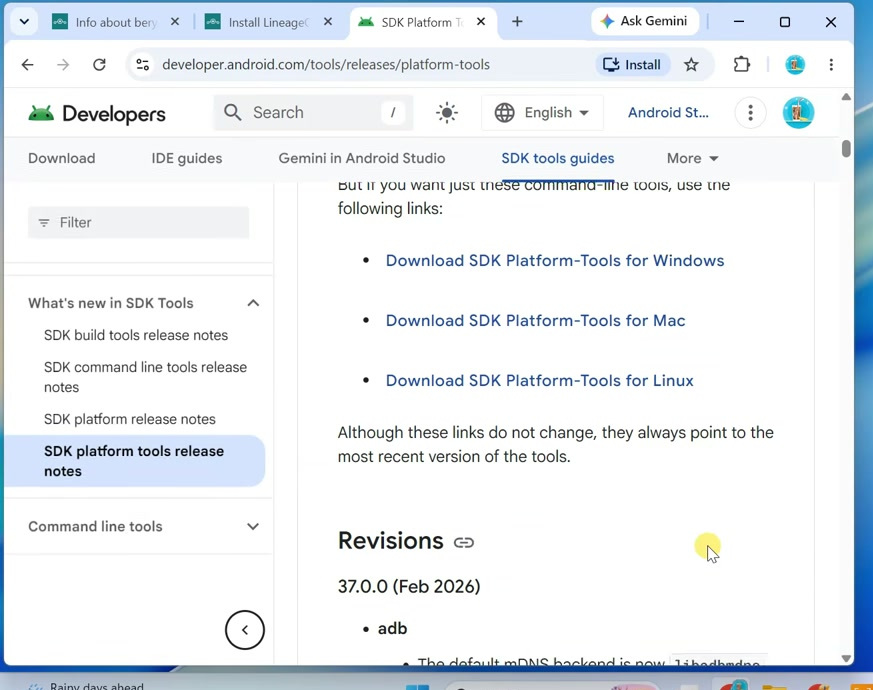Select the Download nav tab
This screenshot has height=690, width=873.
[62, 158]
